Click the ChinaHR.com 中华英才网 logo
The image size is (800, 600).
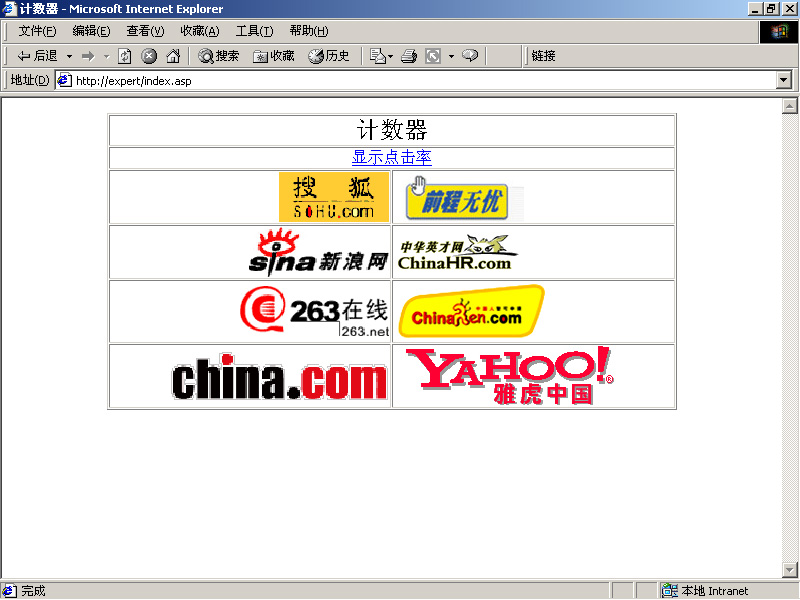click(457, 252)
